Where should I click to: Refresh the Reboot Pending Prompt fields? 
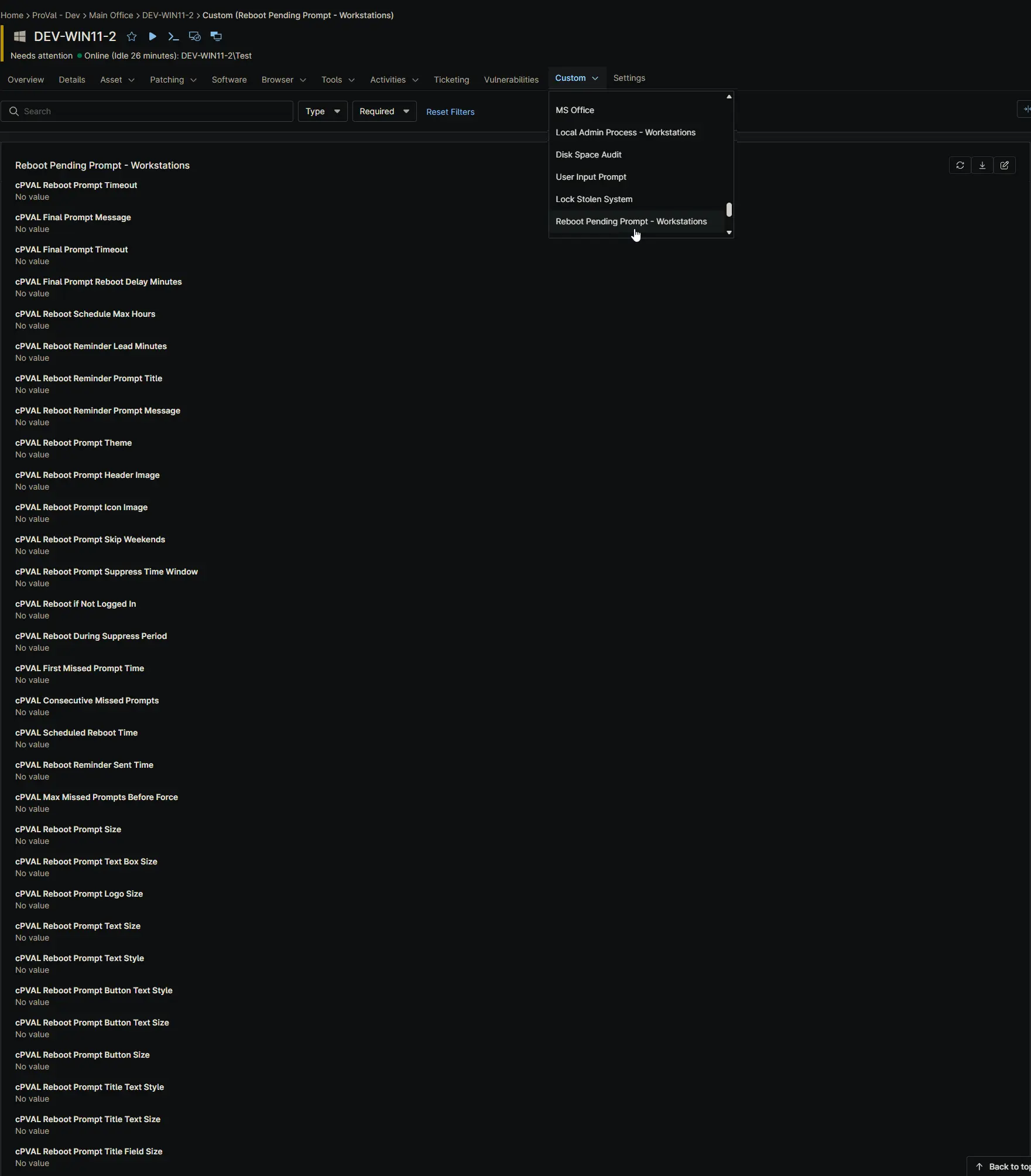pos(960,165)
